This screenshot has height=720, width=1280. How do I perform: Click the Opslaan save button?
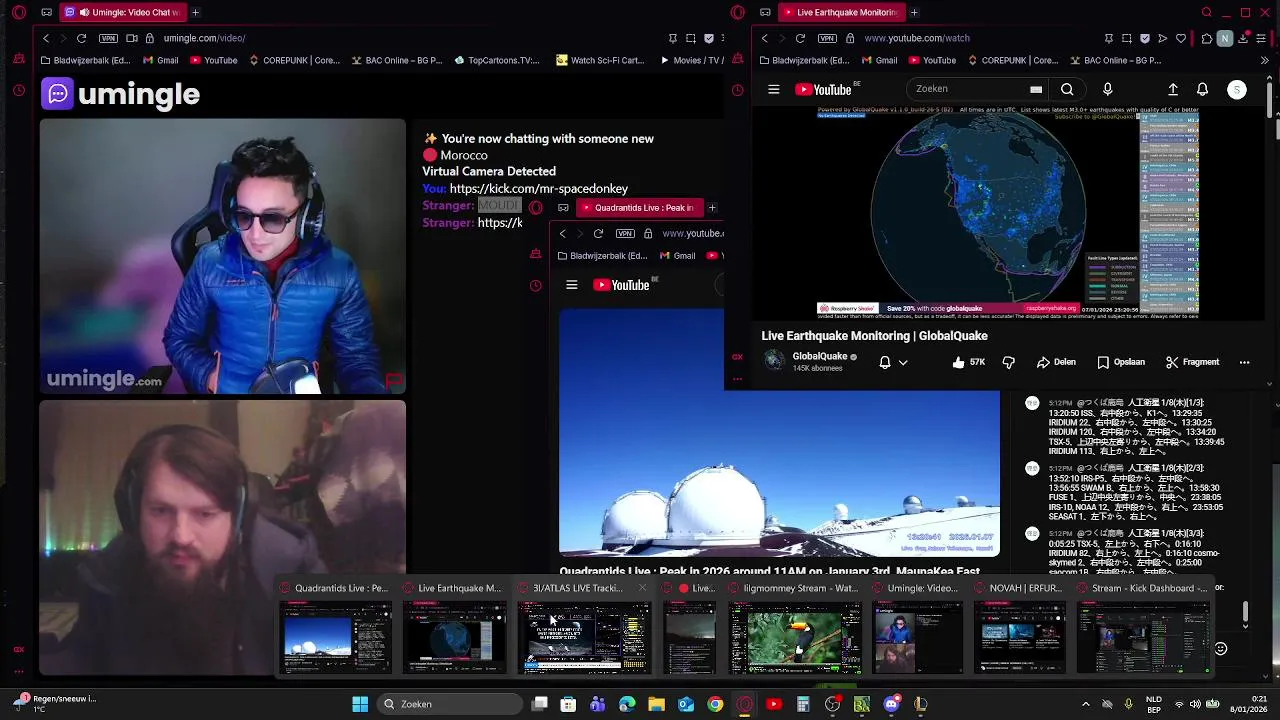tap(1121, 362)
